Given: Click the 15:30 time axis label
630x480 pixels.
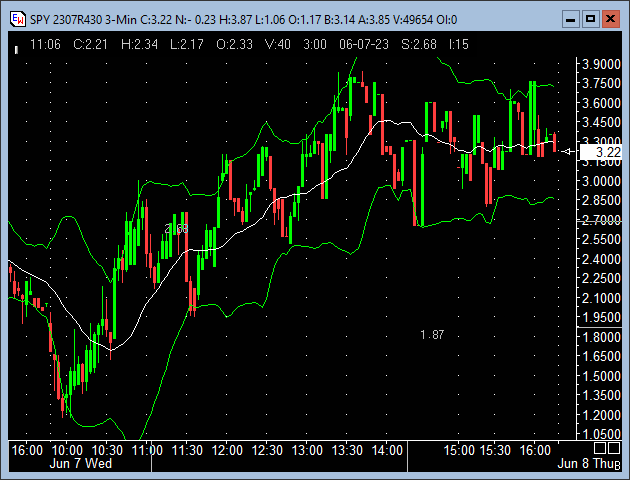Looking at the screenshot, I should [495, 450].
